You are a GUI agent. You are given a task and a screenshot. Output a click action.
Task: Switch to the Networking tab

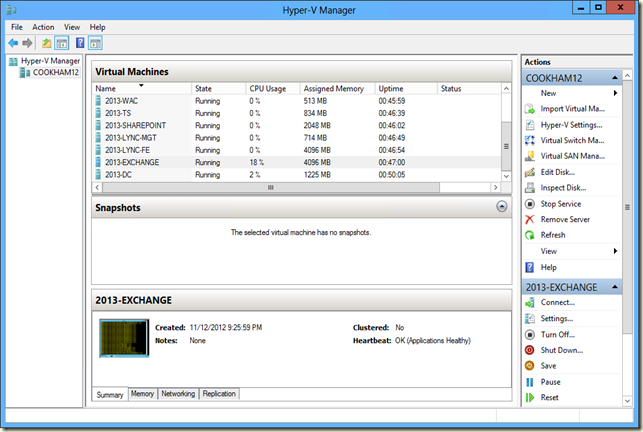178,394
